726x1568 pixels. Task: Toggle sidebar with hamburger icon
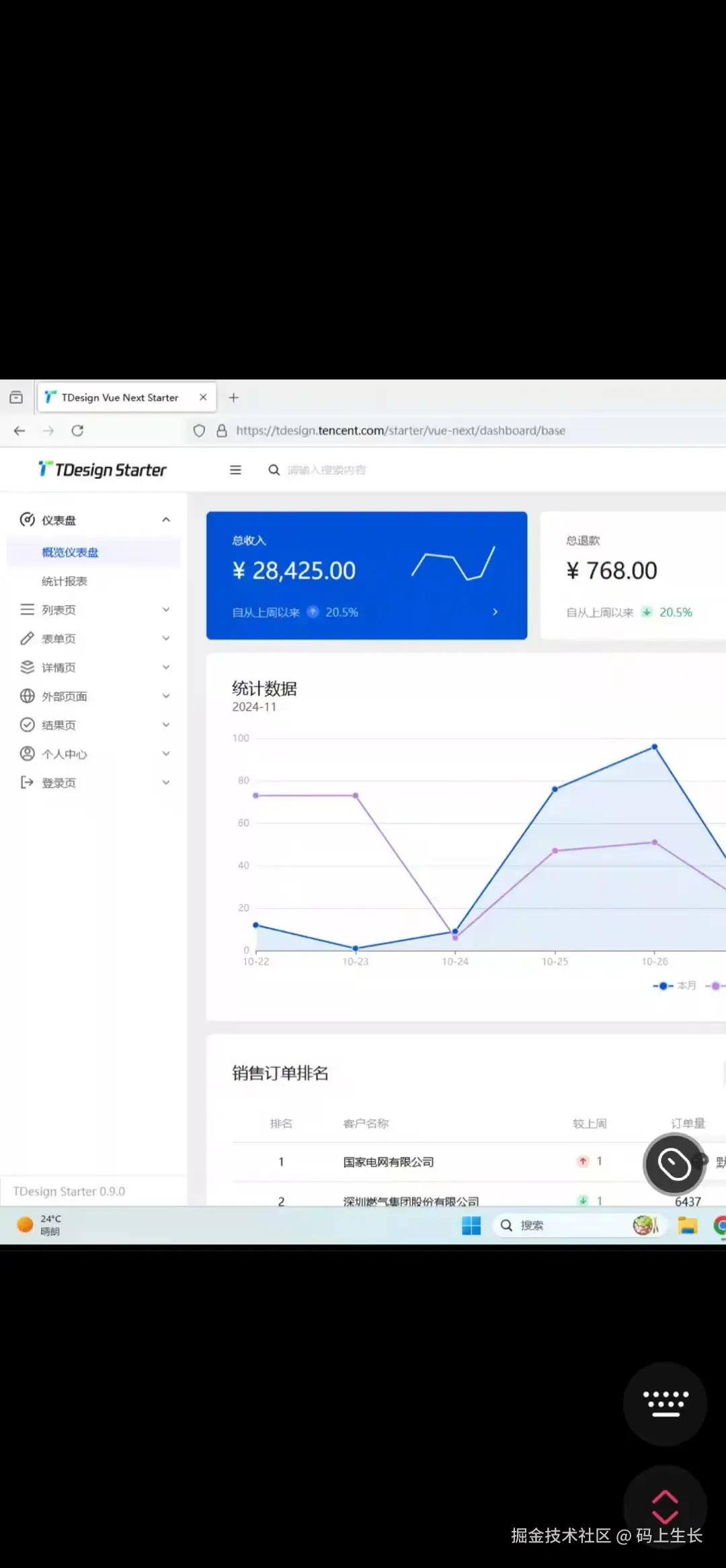click(x=235, y=470)
